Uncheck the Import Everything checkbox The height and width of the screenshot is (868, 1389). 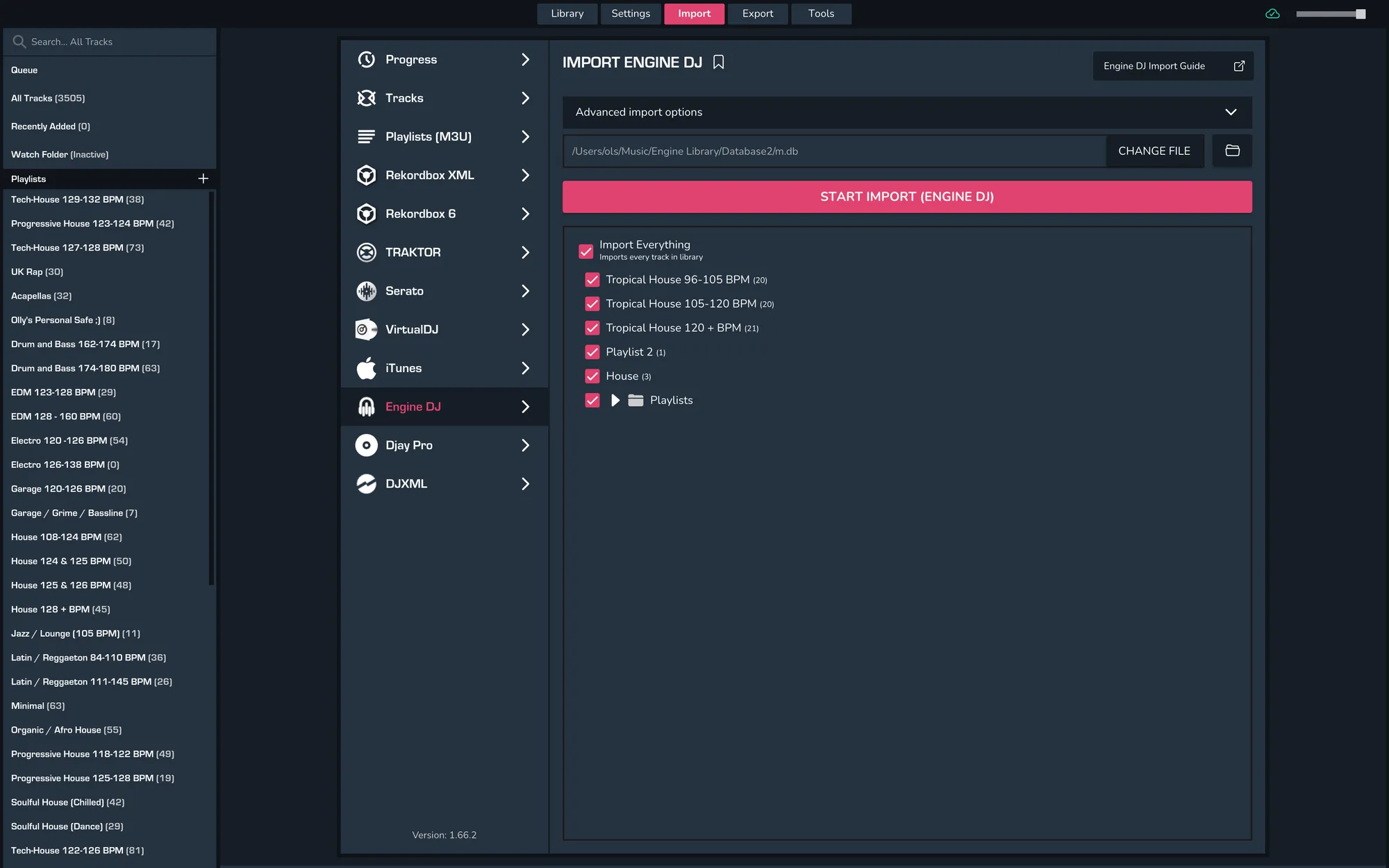tap(585, 251)
